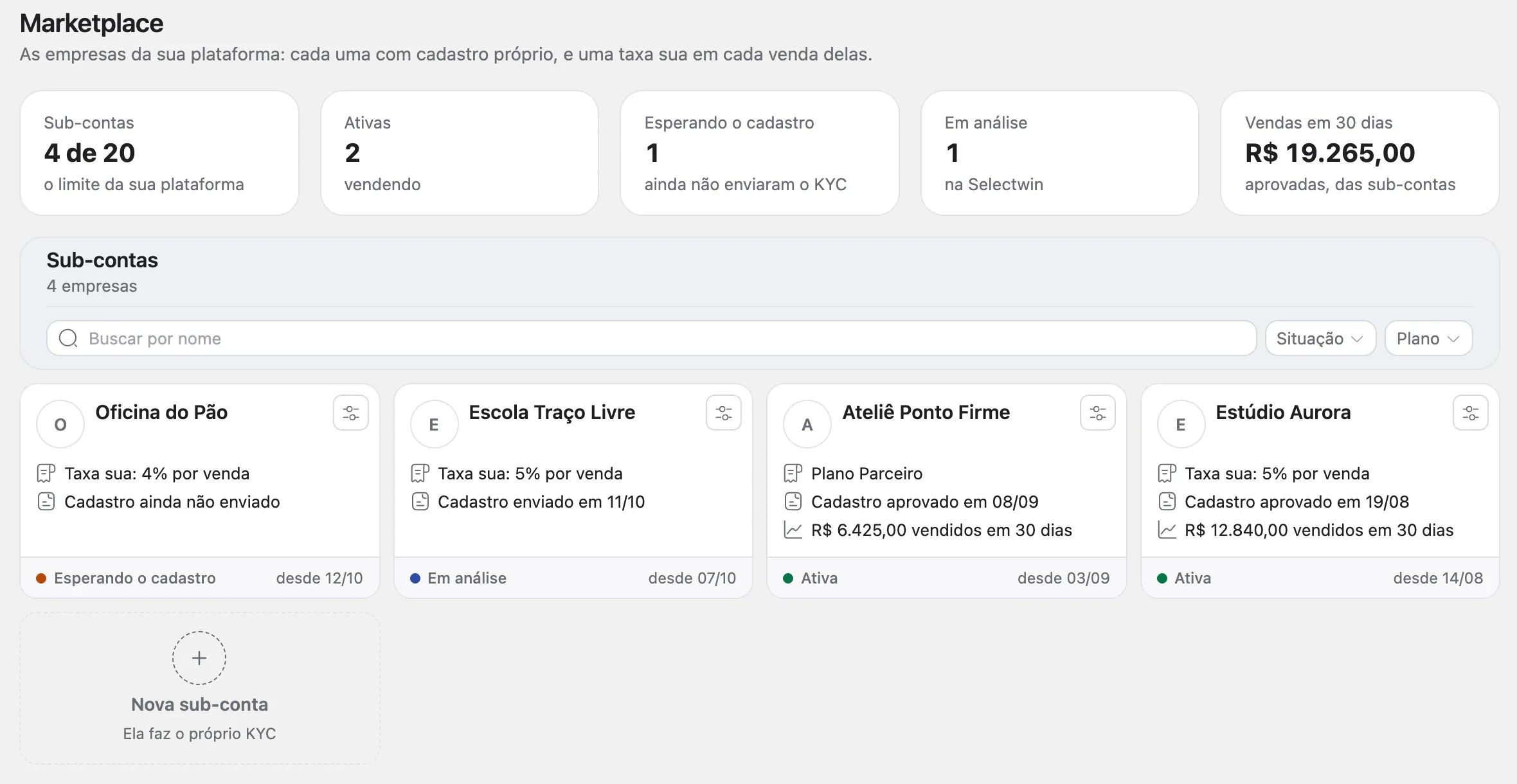Open the Situação filter dropdown
Image resolution: width=1517 pixels, height=784 pixels.
click(x=1321, y=338)
